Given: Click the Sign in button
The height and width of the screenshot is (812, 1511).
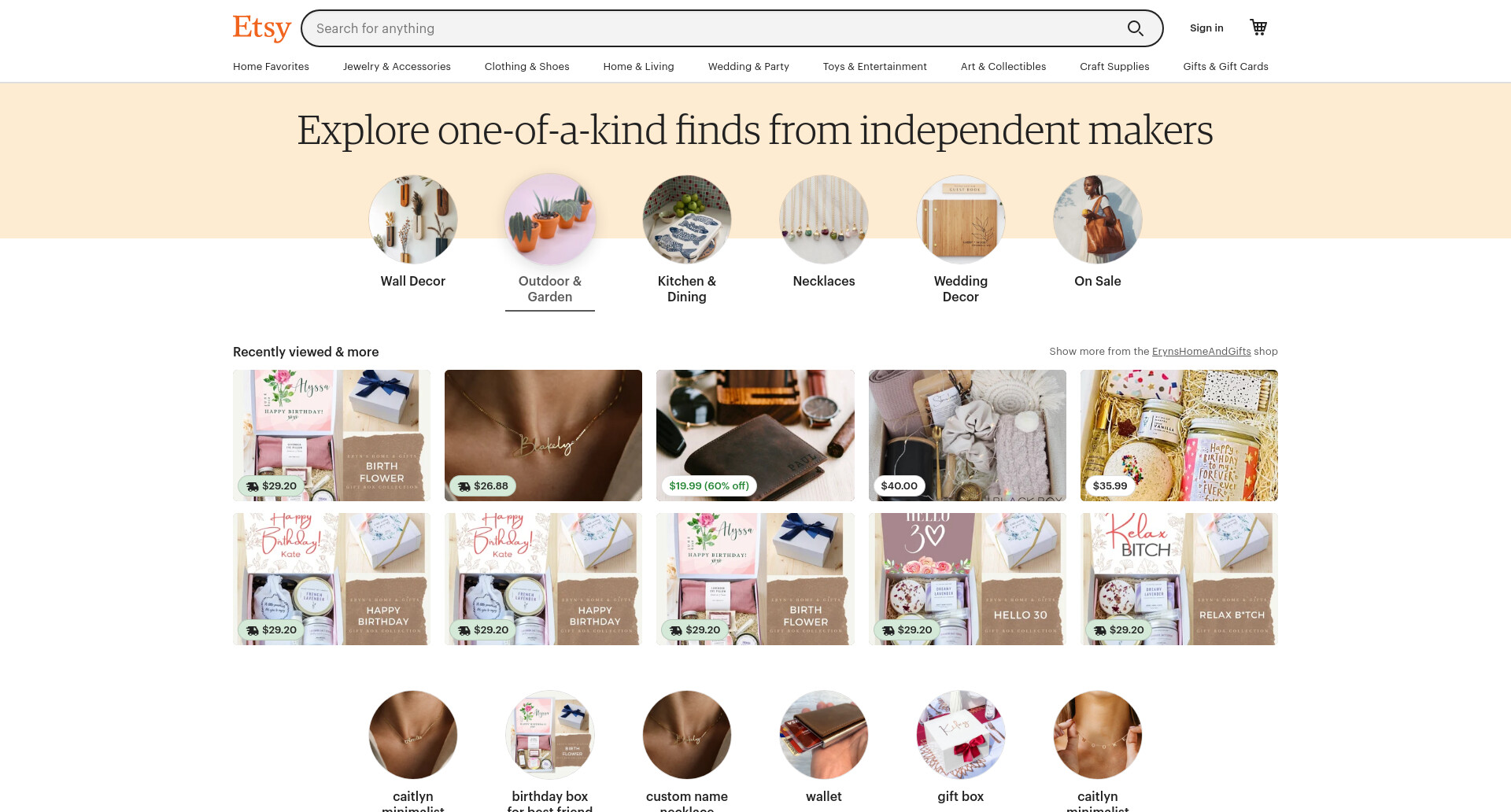Looking at the screenshot, I should [1206, 28].
